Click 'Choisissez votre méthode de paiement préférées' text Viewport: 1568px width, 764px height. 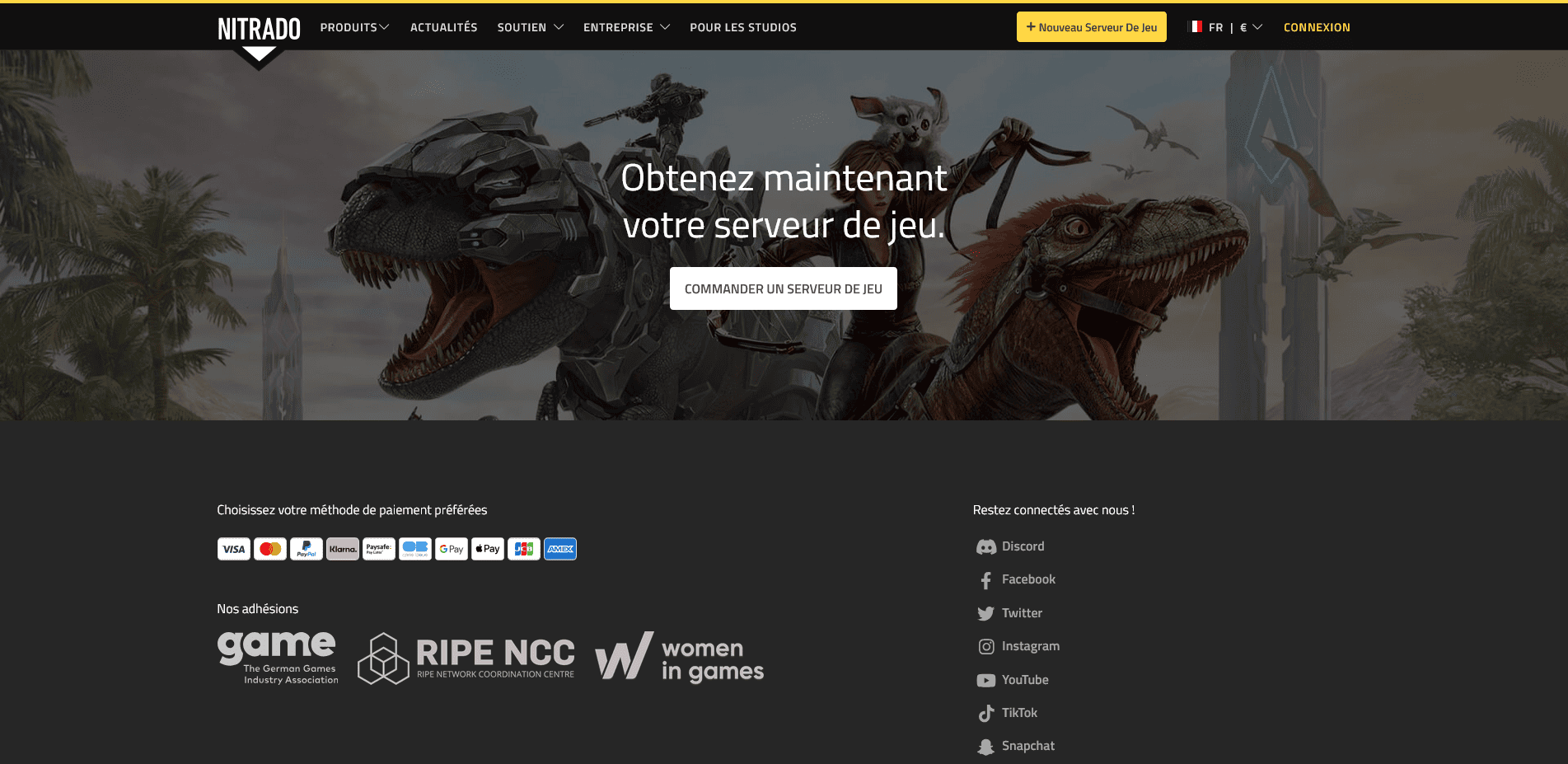352,510
